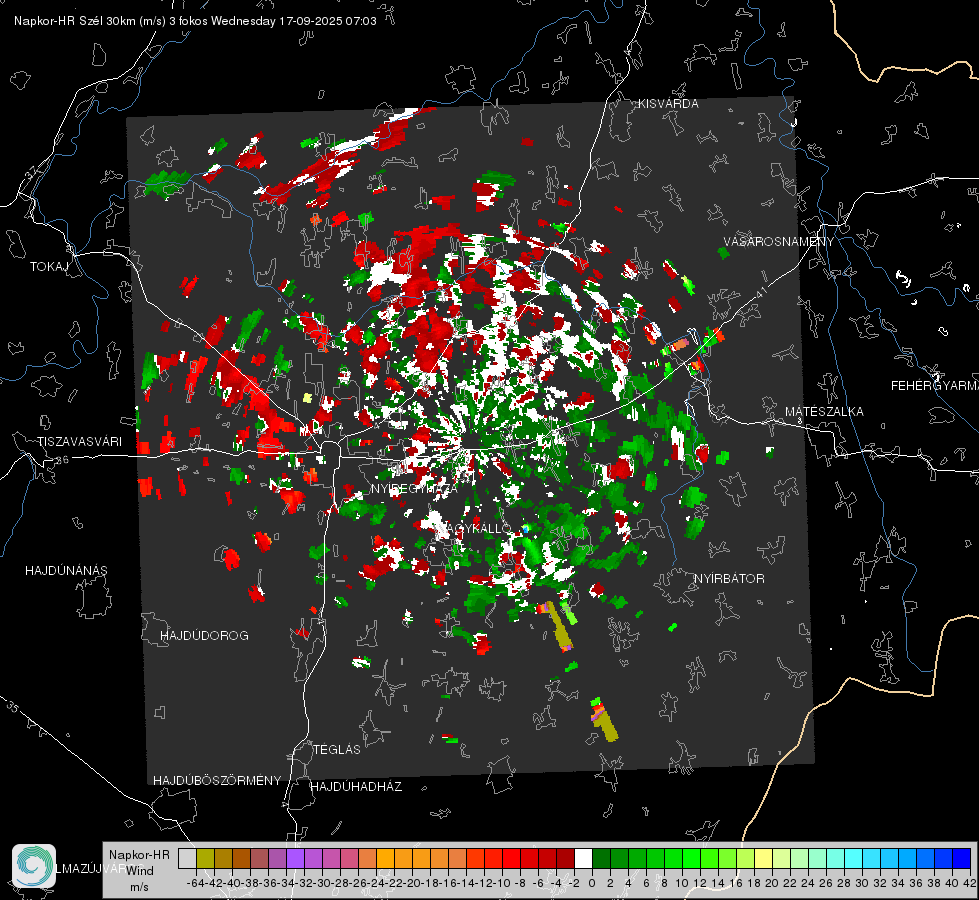This screenshot has height=900, width=979.
Task: Select the TISZAVASVÁRI label
Action: coord(79,442)
